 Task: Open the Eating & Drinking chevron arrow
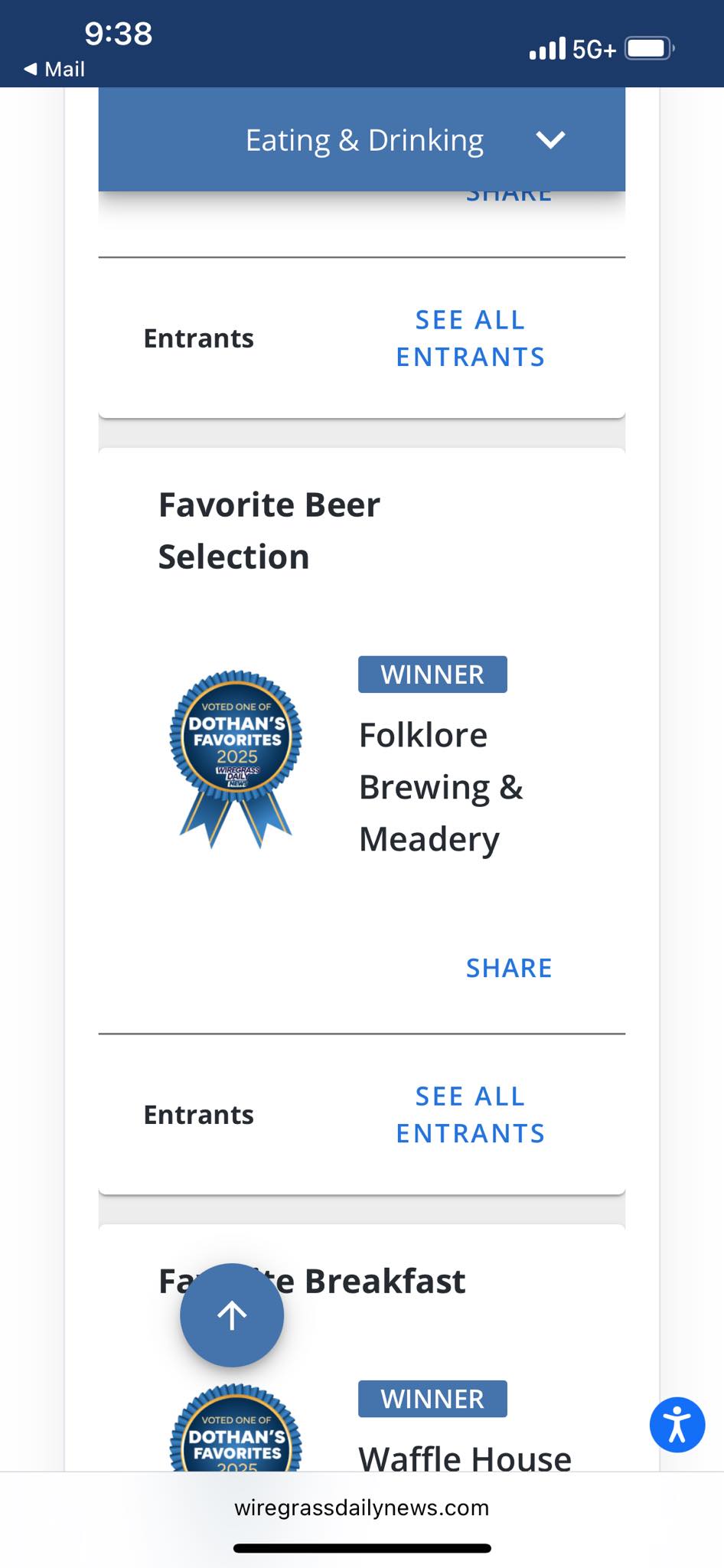coord(551,139)
